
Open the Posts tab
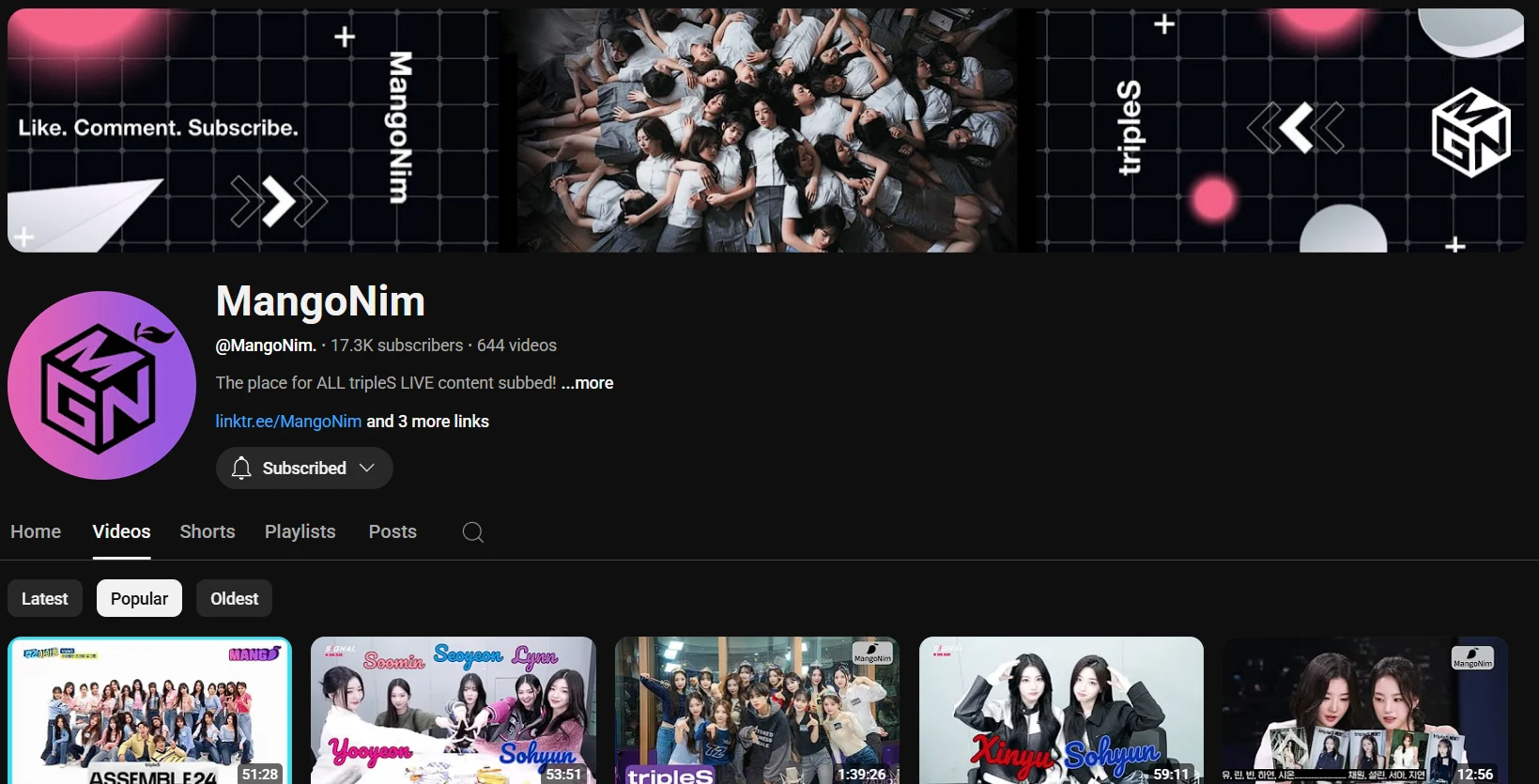(x=392, y=531)
